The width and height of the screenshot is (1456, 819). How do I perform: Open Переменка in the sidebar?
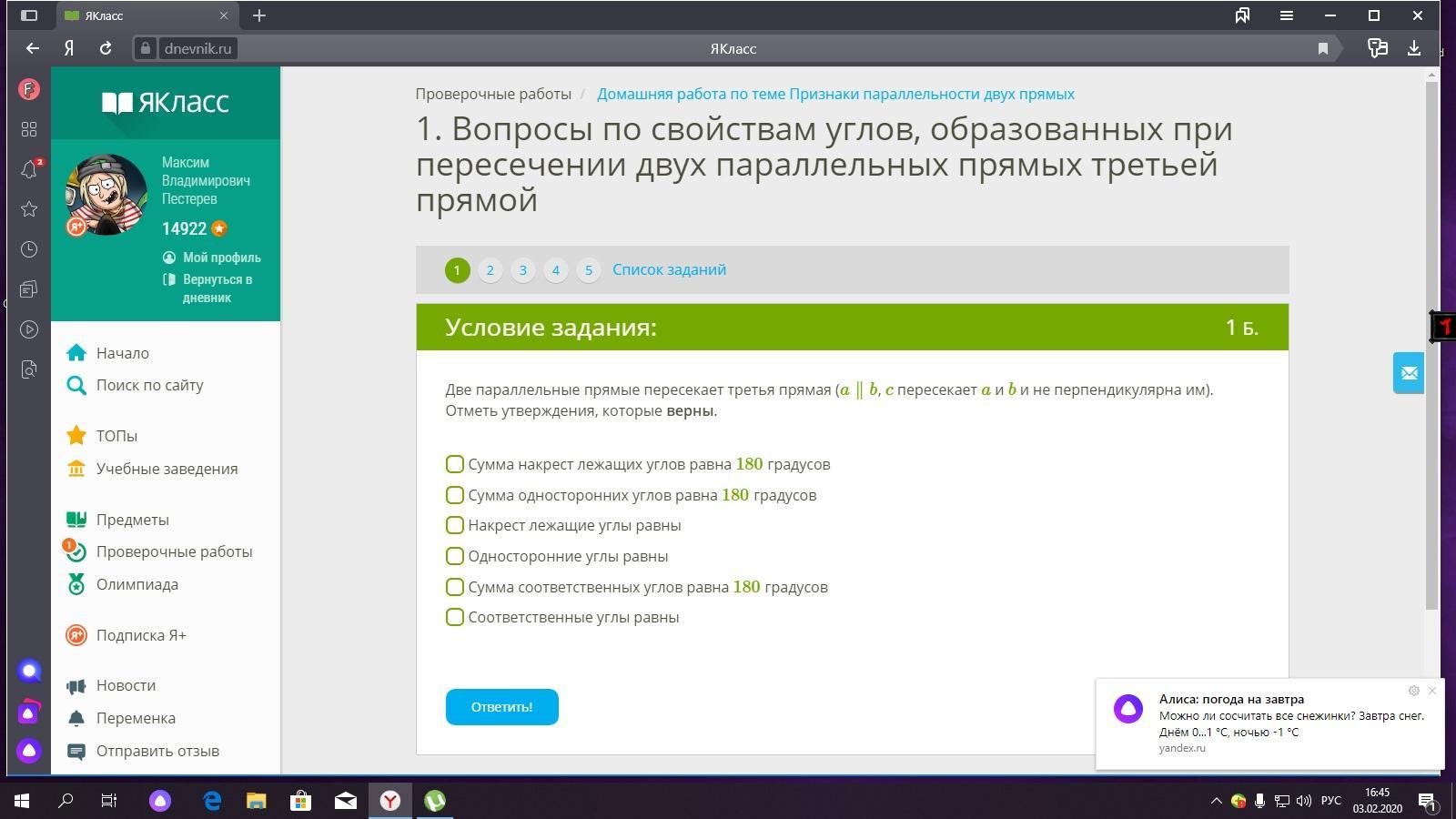coord(136,718)
